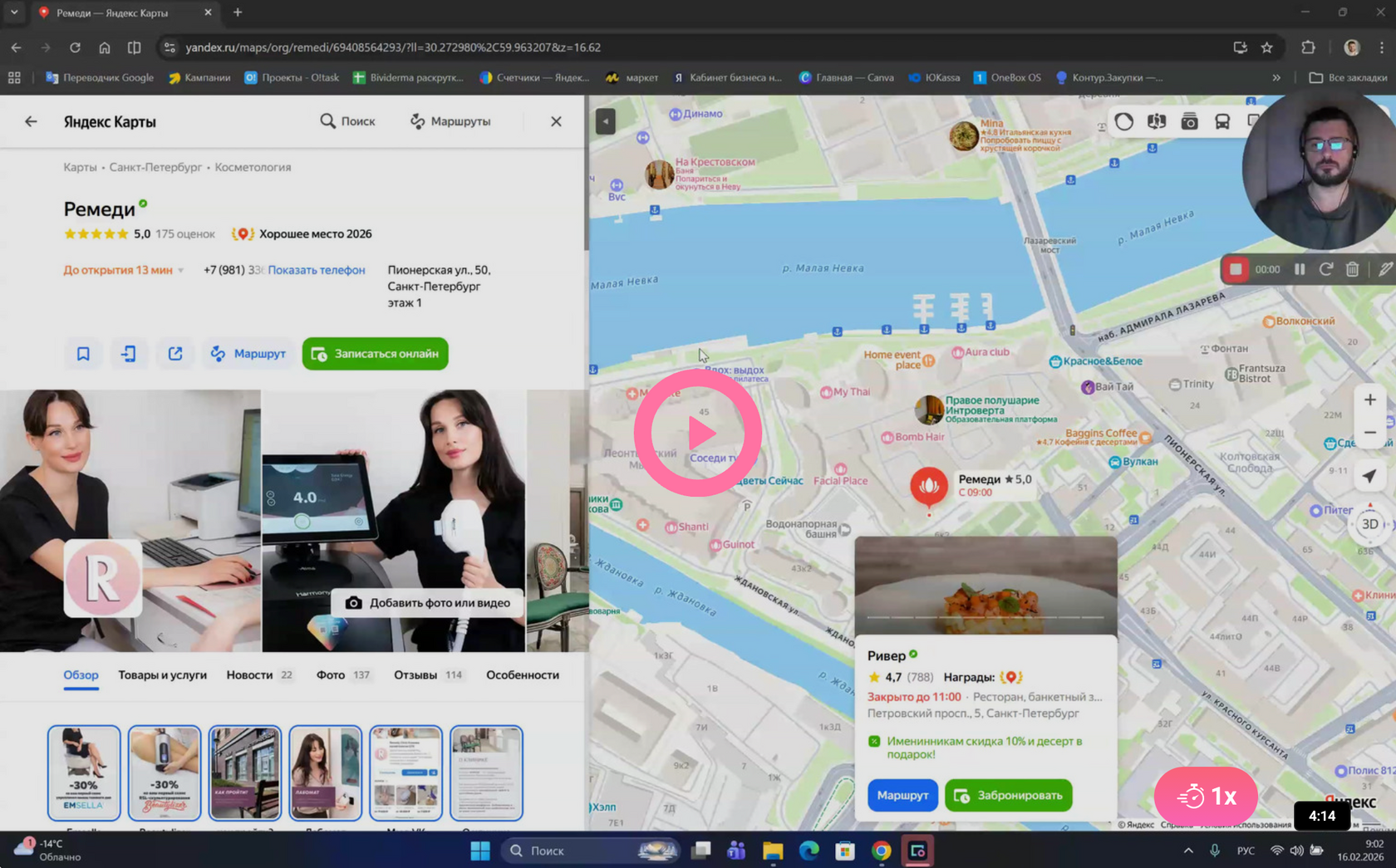Delete the current recording
1396x868 pixels.
click(x=1353, y=269)
